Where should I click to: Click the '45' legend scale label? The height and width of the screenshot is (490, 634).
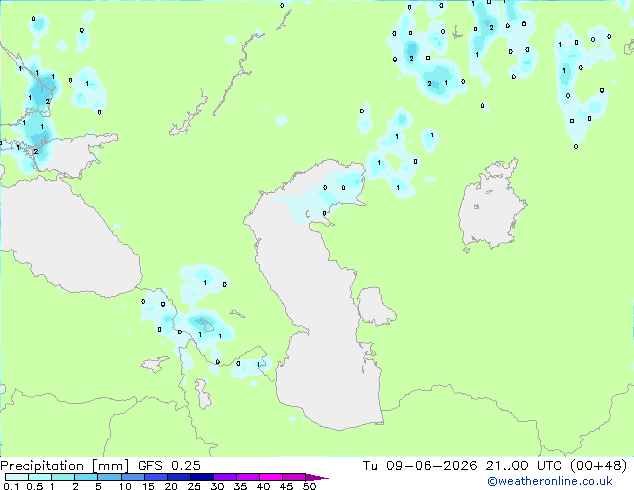tap(286, 486)
